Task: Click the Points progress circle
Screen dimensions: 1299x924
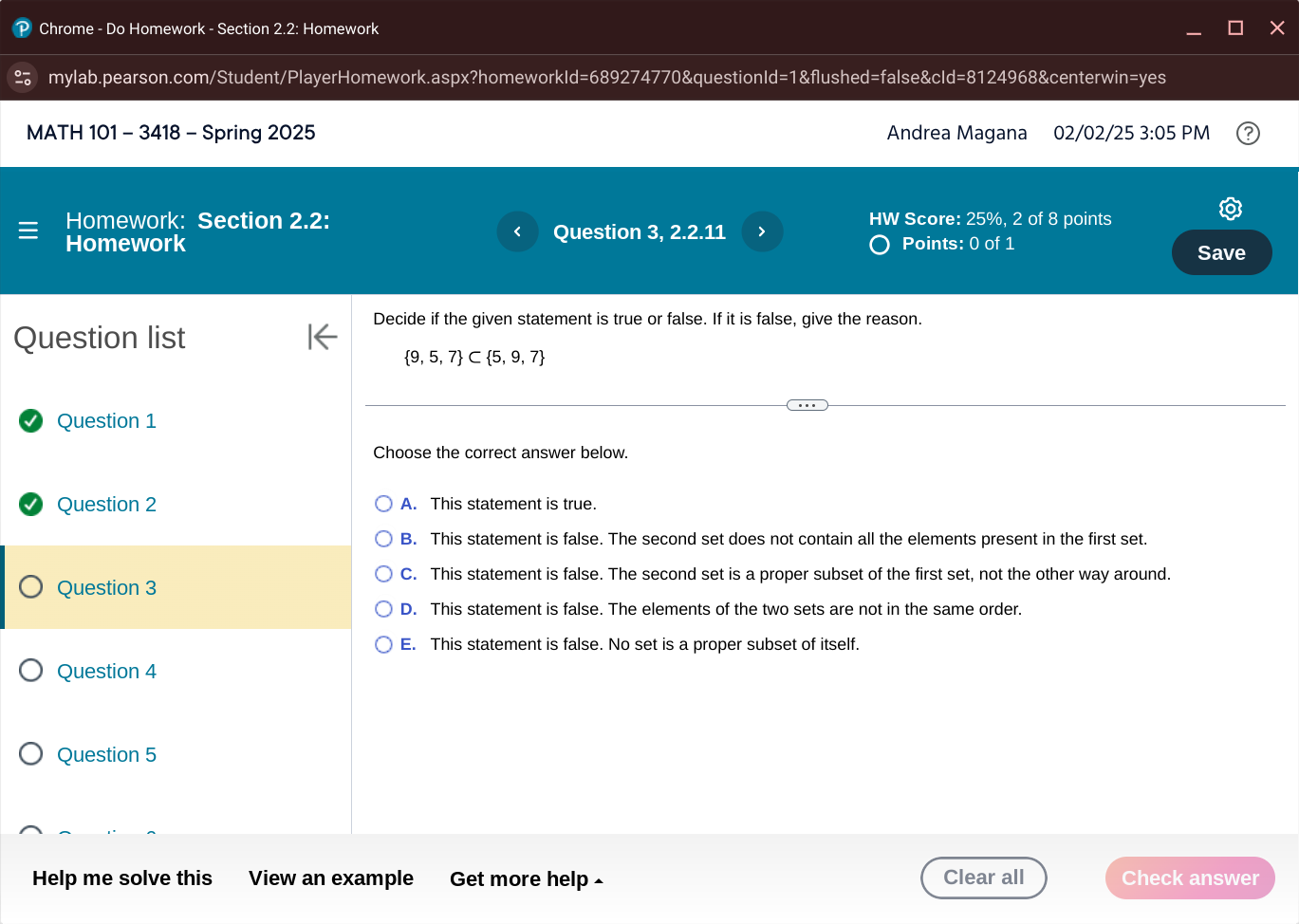Action: tap(879, 244)
